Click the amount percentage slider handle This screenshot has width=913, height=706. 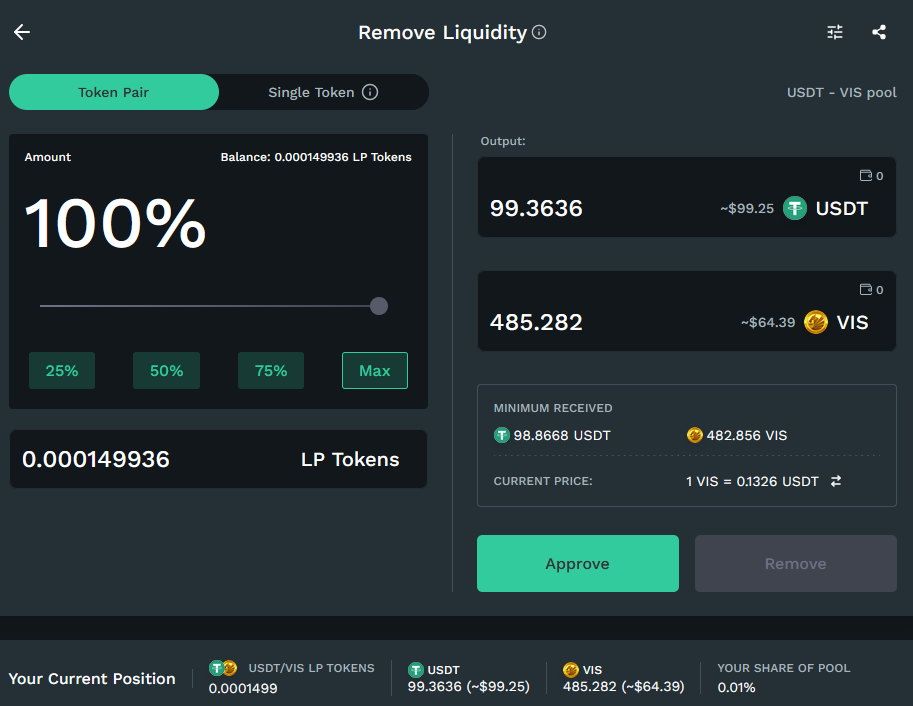[379, 306]
